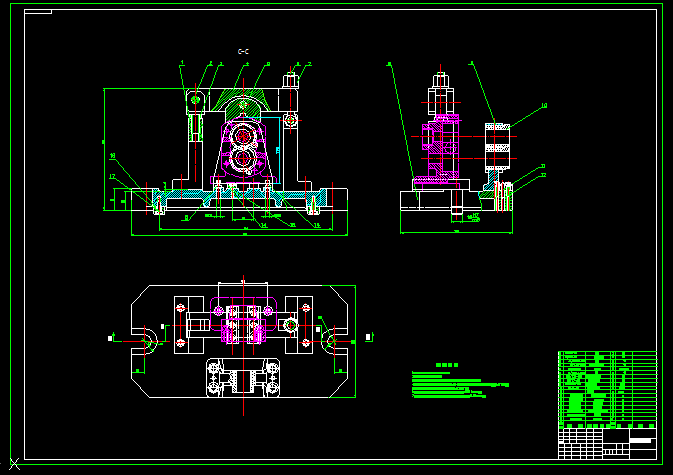
Task: Select part balloon number 1 on front view
Action: click(182, 63)
